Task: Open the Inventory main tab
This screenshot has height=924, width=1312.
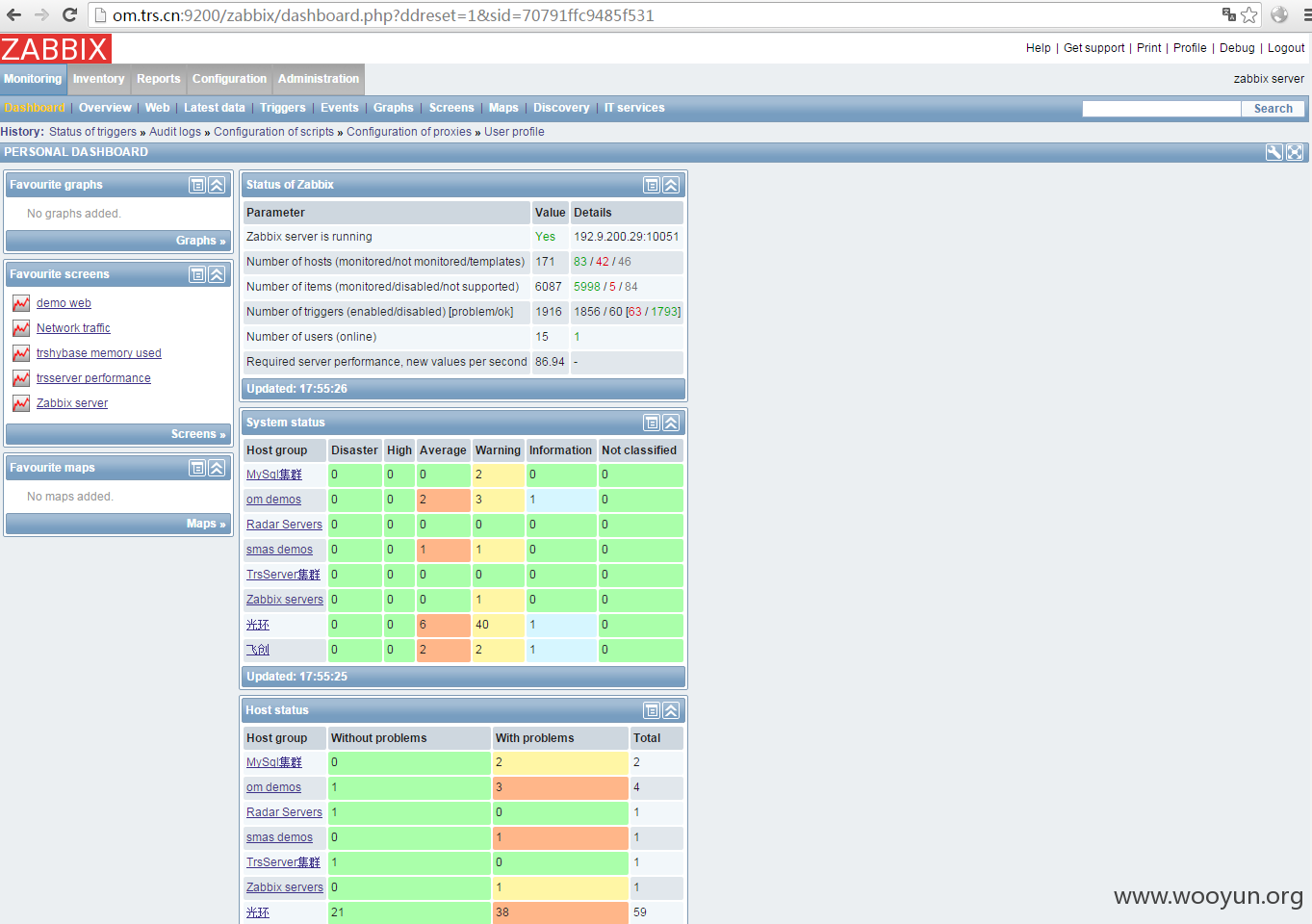Action: pos(98,79)
